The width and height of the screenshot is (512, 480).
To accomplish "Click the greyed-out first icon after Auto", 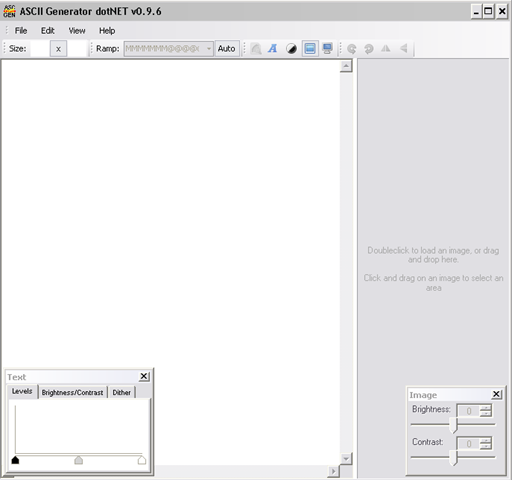I will 256,49.
